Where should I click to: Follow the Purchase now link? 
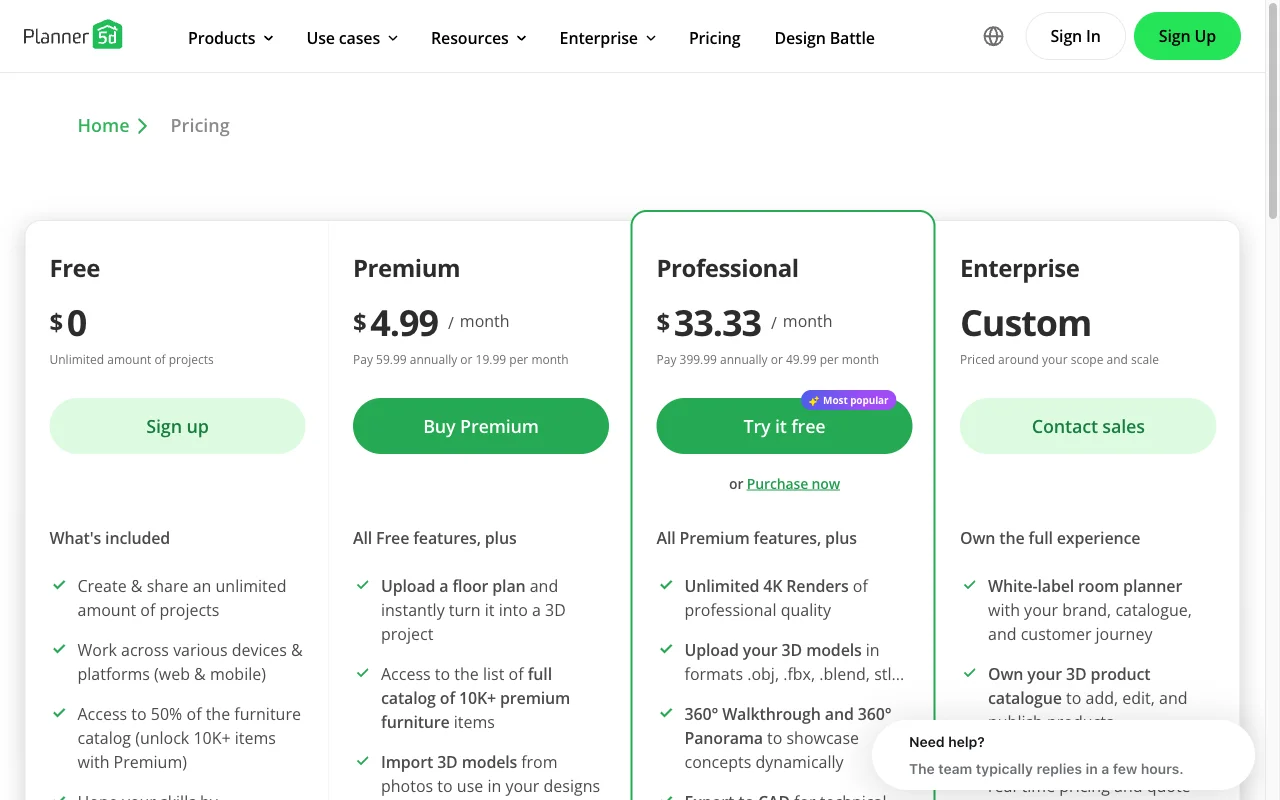pyautogui.click(x=793, y=484)
